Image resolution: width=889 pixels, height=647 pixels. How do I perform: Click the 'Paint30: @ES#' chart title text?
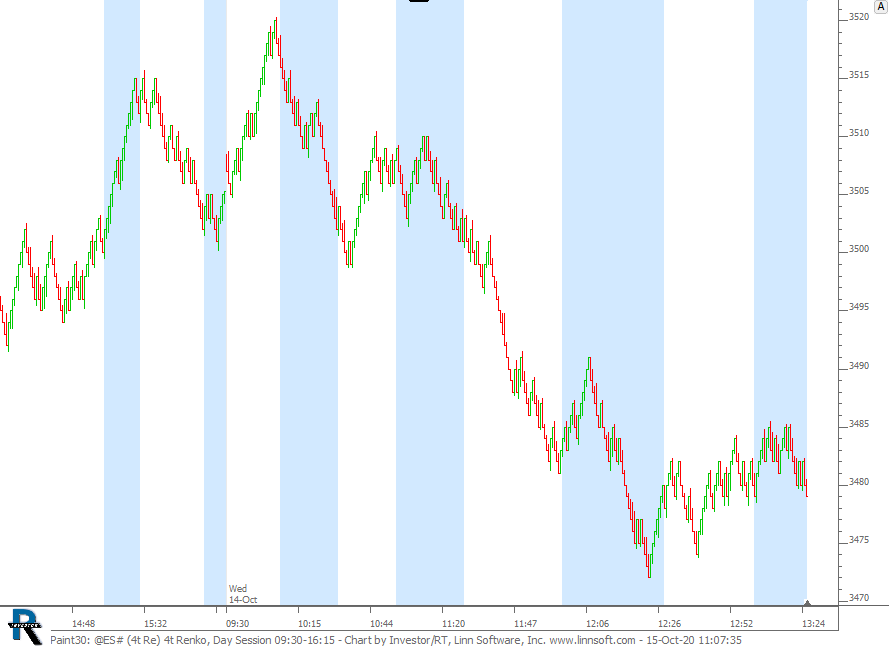(x=87, y=640)
